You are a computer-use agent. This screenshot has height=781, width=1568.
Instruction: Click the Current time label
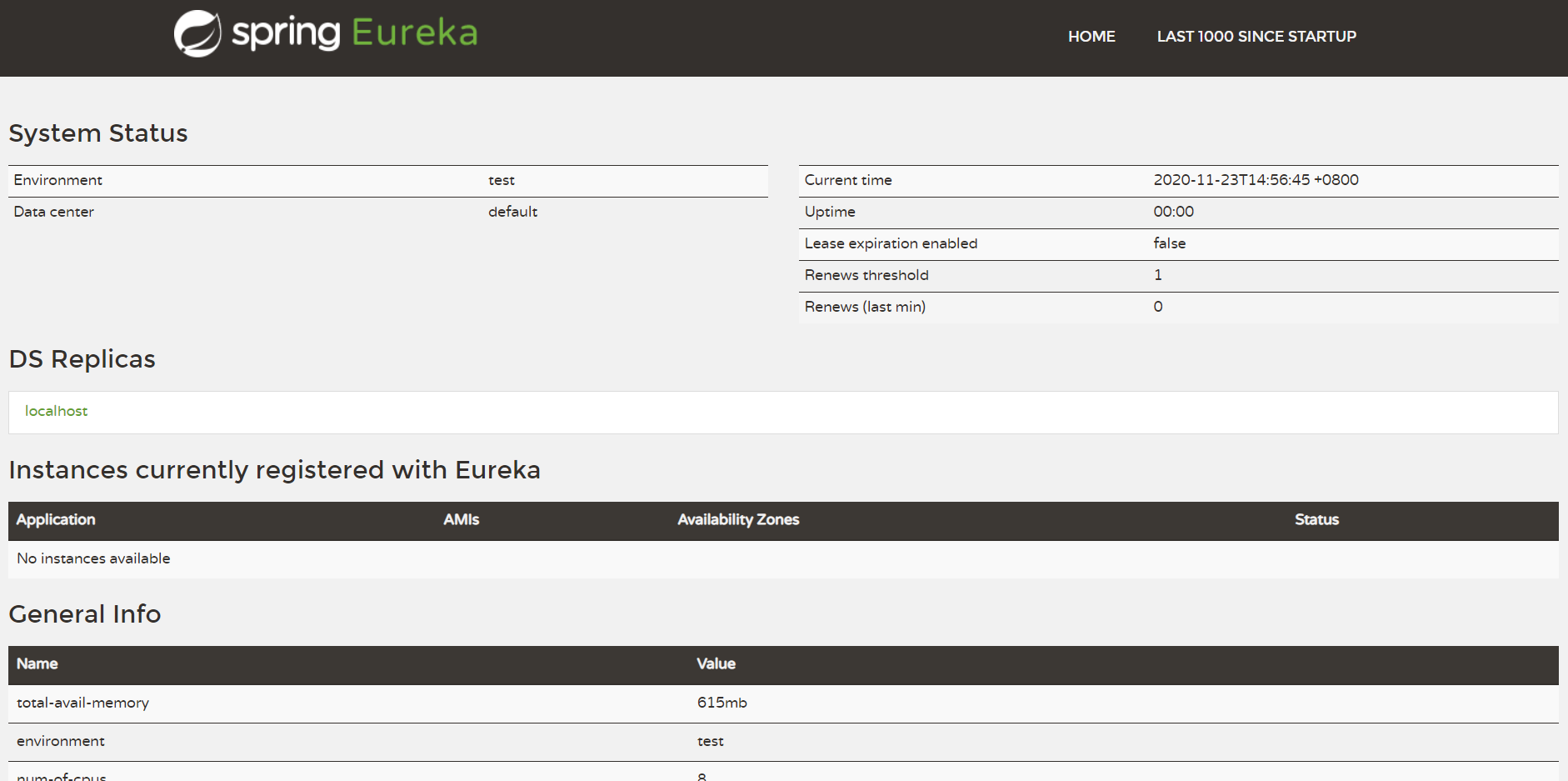point(848,180)
